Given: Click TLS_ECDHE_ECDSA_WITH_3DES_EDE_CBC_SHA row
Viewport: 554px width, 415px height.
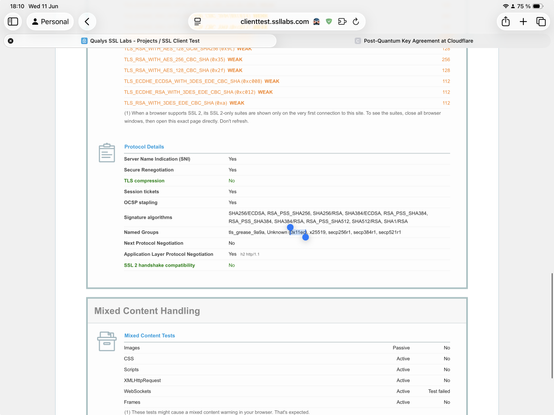Looking at the screenshot, I should pyautogui.click(x=287, y=81).
